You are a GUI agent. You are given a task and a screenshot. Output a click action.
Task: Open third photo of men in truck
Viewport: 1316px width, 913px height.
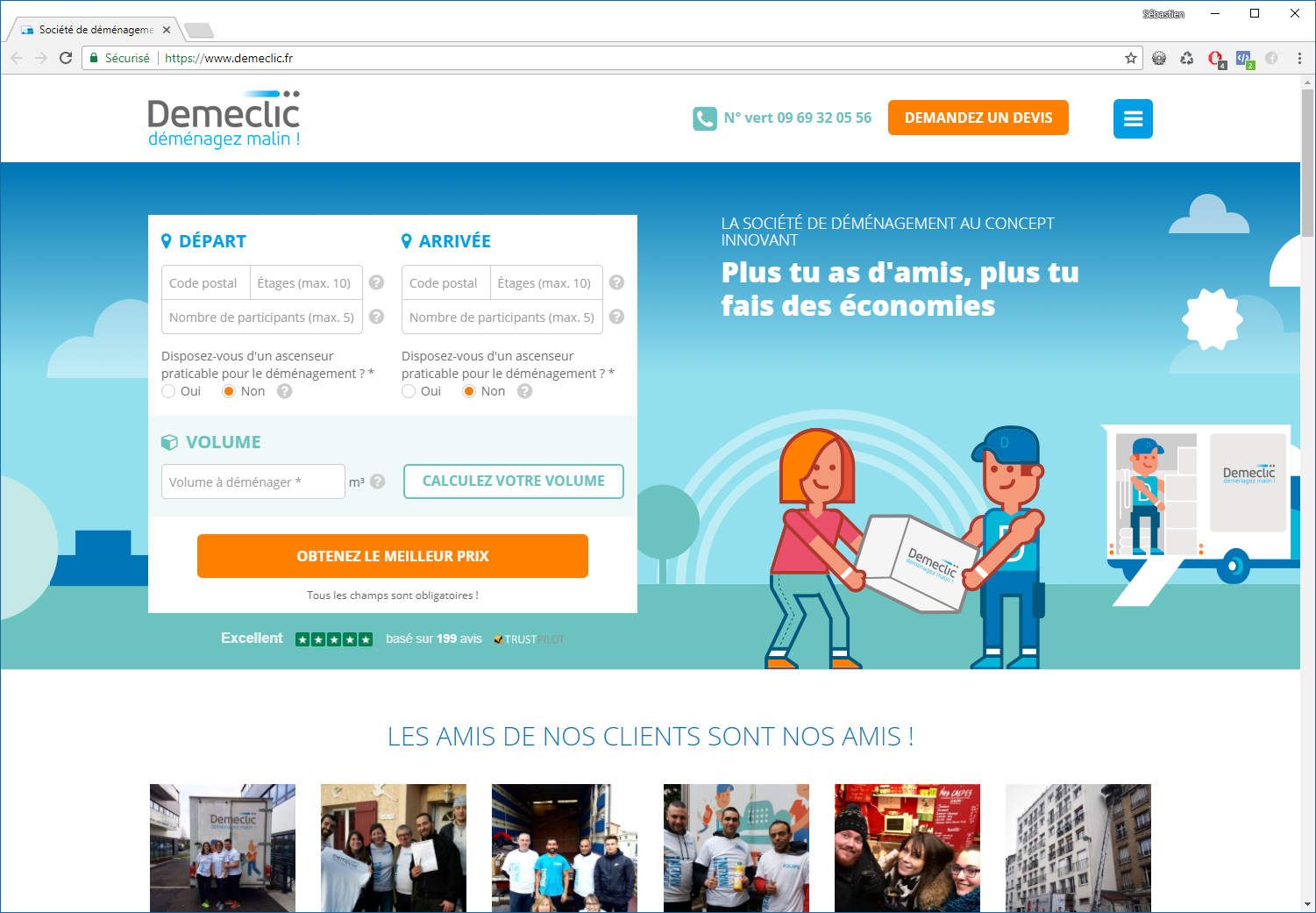[565, 848]
